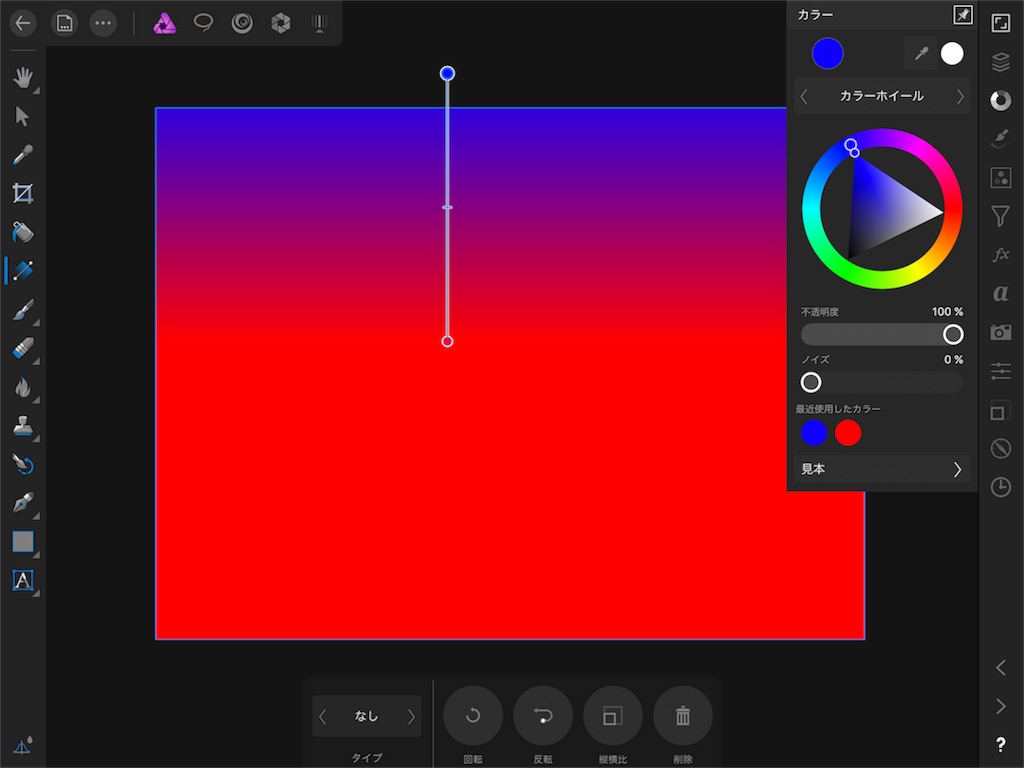1024x768 pixels.
Task: Select the Flood Fill bucket tool
Action: tap(23, 232)
